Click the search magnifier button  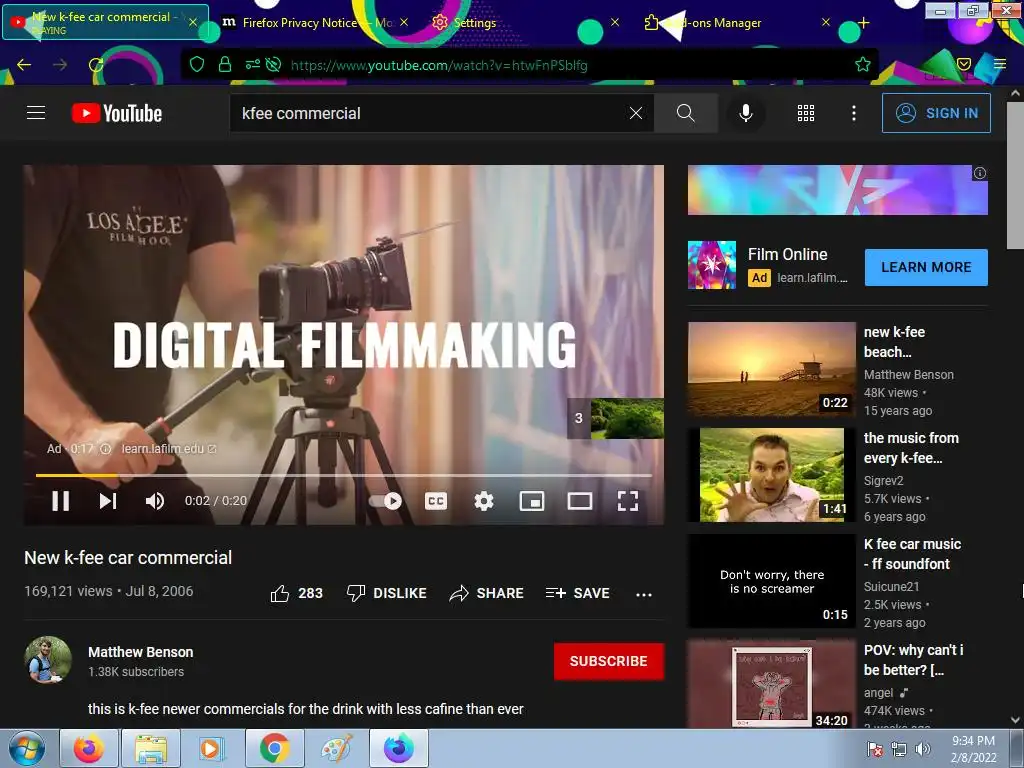[x=685, y=113]
